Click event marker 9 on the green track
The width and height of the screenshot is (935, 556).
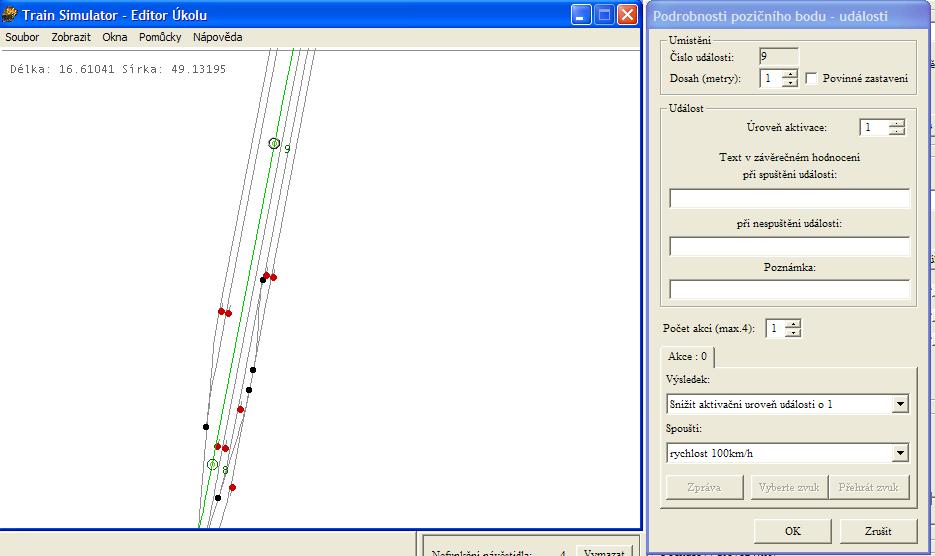(274, 144)
